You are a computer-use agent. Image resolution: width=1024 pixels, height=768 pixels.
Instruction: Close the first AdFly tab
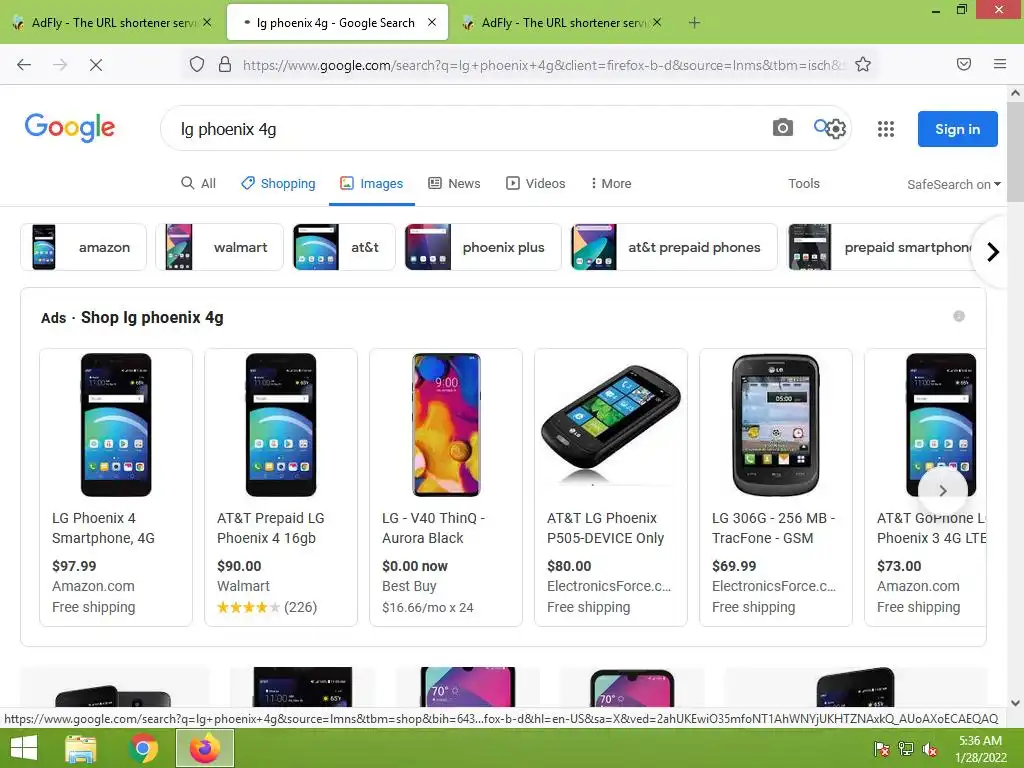pyautogui.click(x=207, y=22)
